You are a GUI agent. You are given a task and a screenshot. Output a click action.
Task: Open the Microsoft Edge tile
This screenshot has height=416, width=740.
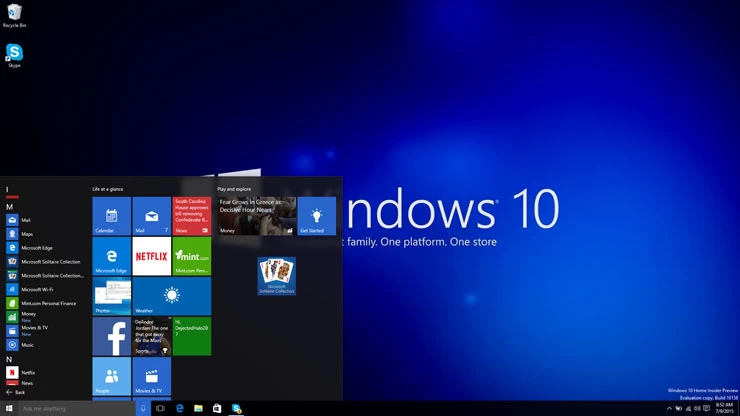pos(111,256)
